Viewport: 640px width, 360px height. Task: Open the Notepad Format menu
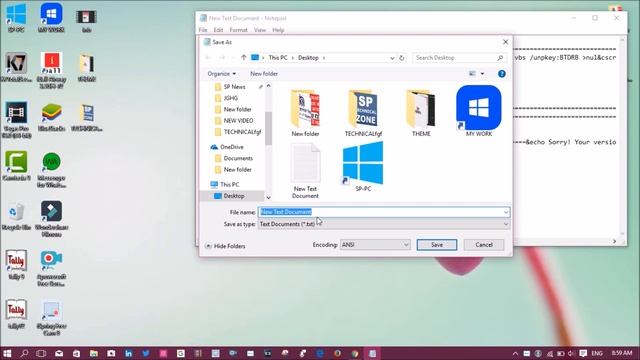tap(238, 30)
